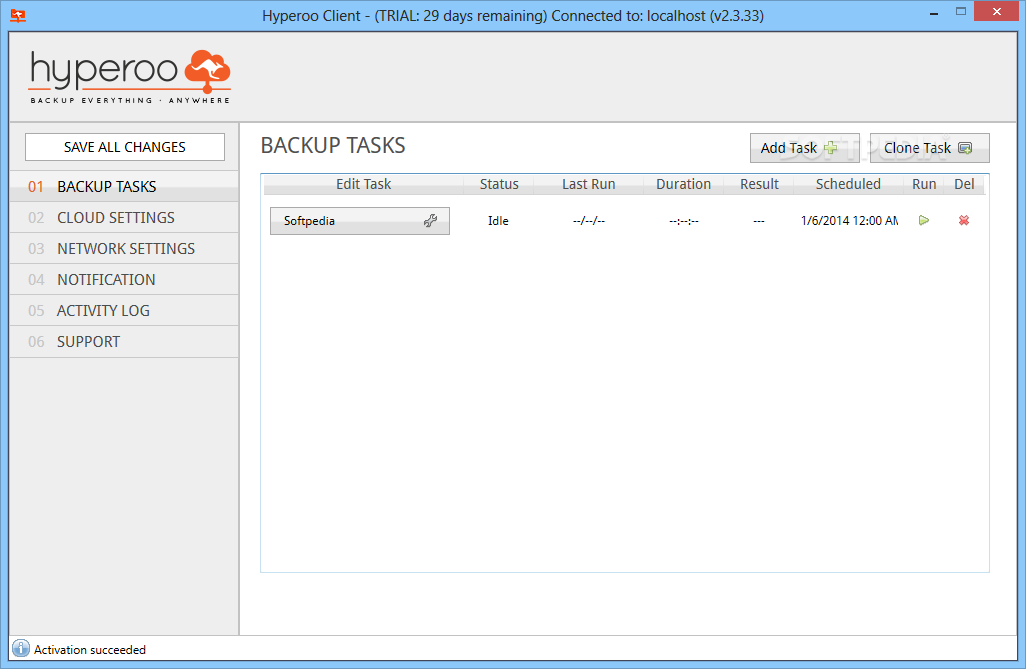This screenshot has width=1026, height=669.
Task: Click the info icon in status bar
Action: (21, 648)
